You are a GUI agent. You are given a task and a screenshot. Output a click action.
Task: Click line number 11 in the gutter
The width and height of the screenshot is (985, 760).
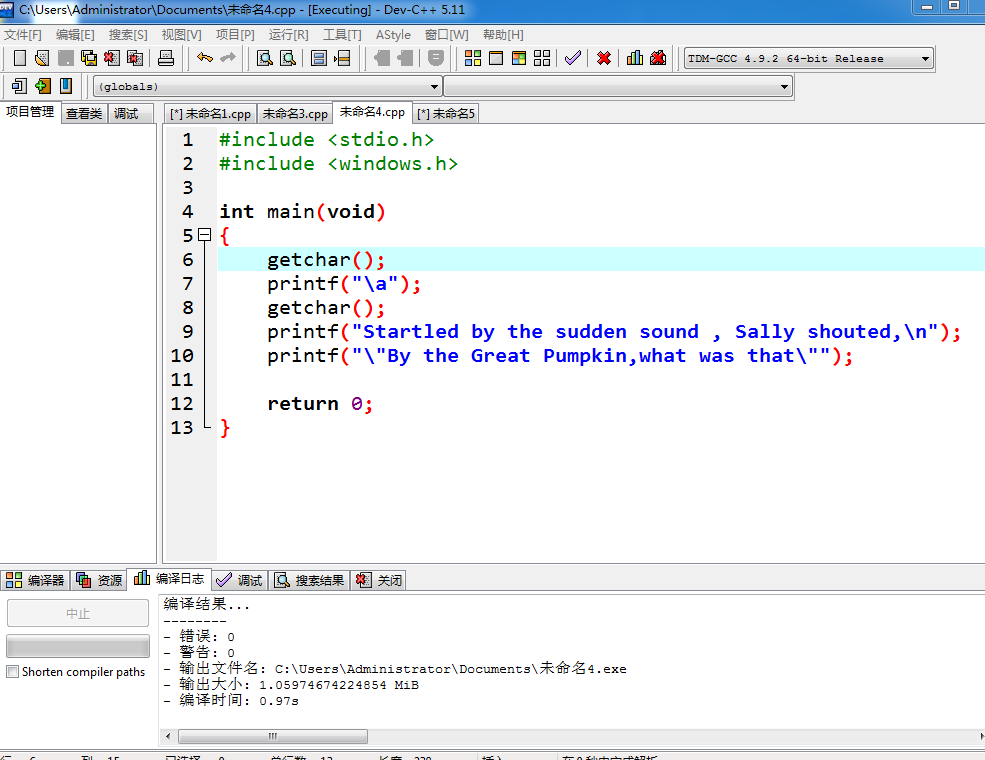click(182, 380)
